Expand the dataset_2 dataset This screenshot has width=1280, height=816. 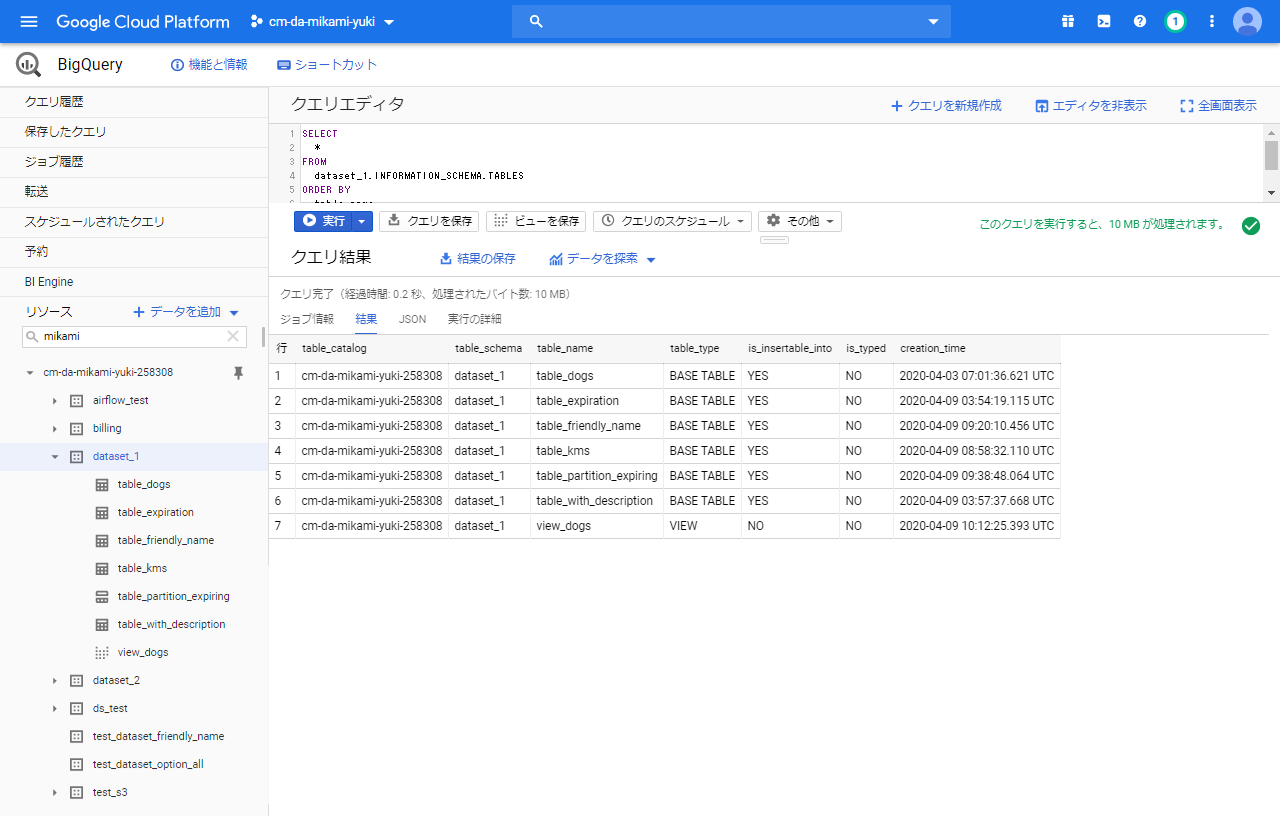(x=55, y=680)
